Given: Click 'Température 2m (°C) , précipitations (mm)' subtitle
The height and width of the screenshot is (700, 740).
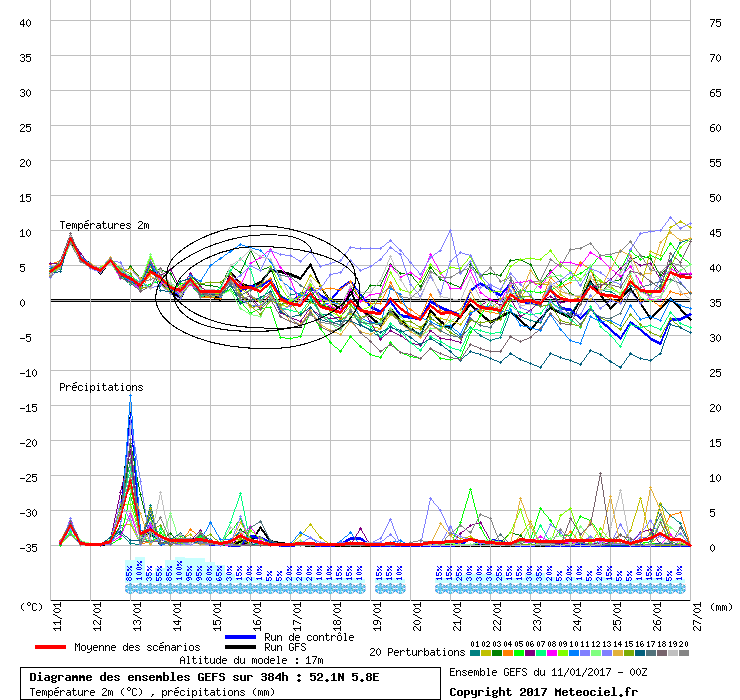Looking at the screenshot, I should coord(152,692).
